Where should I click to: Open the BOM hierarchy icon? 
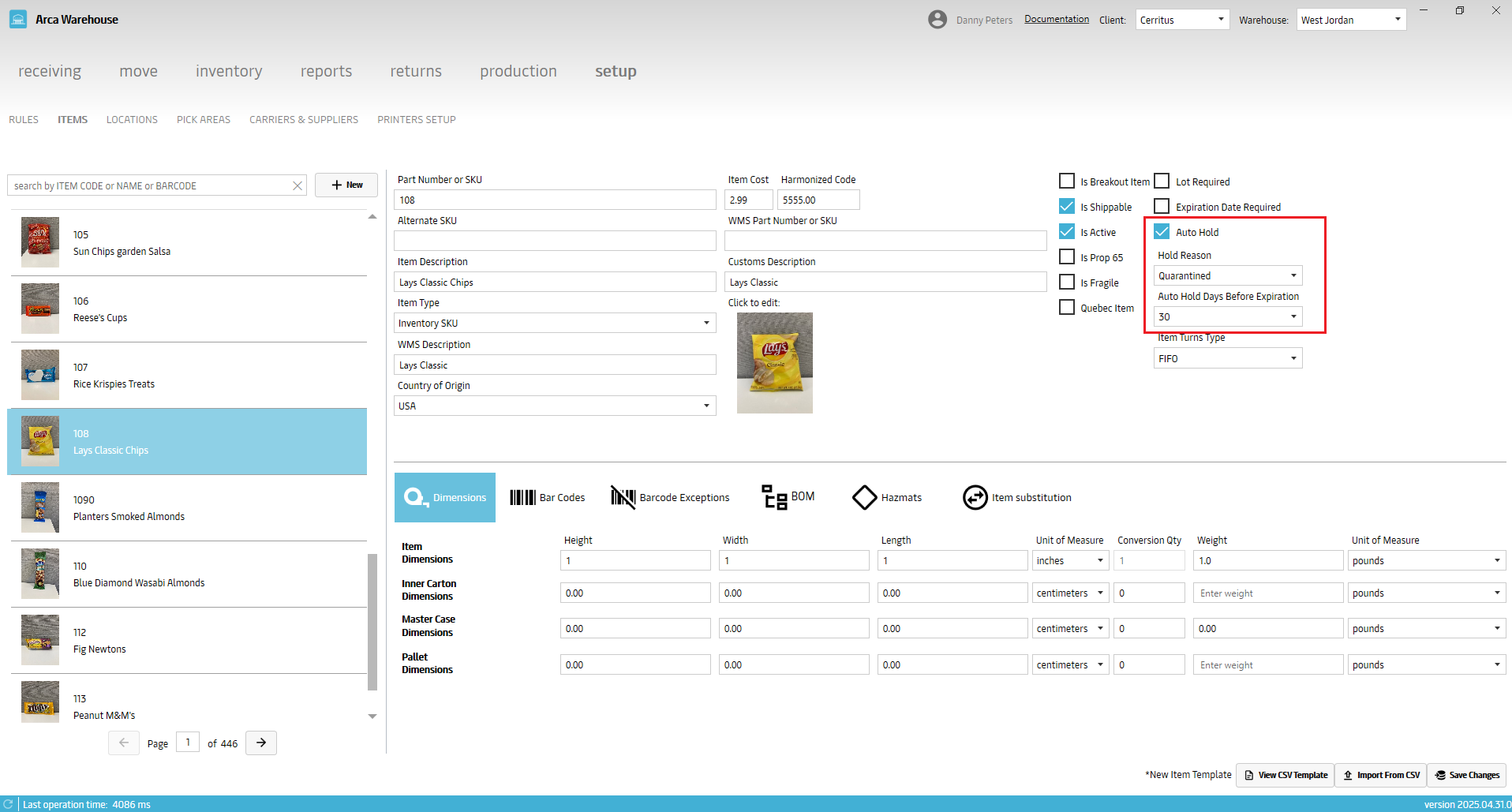pos(774,497)
